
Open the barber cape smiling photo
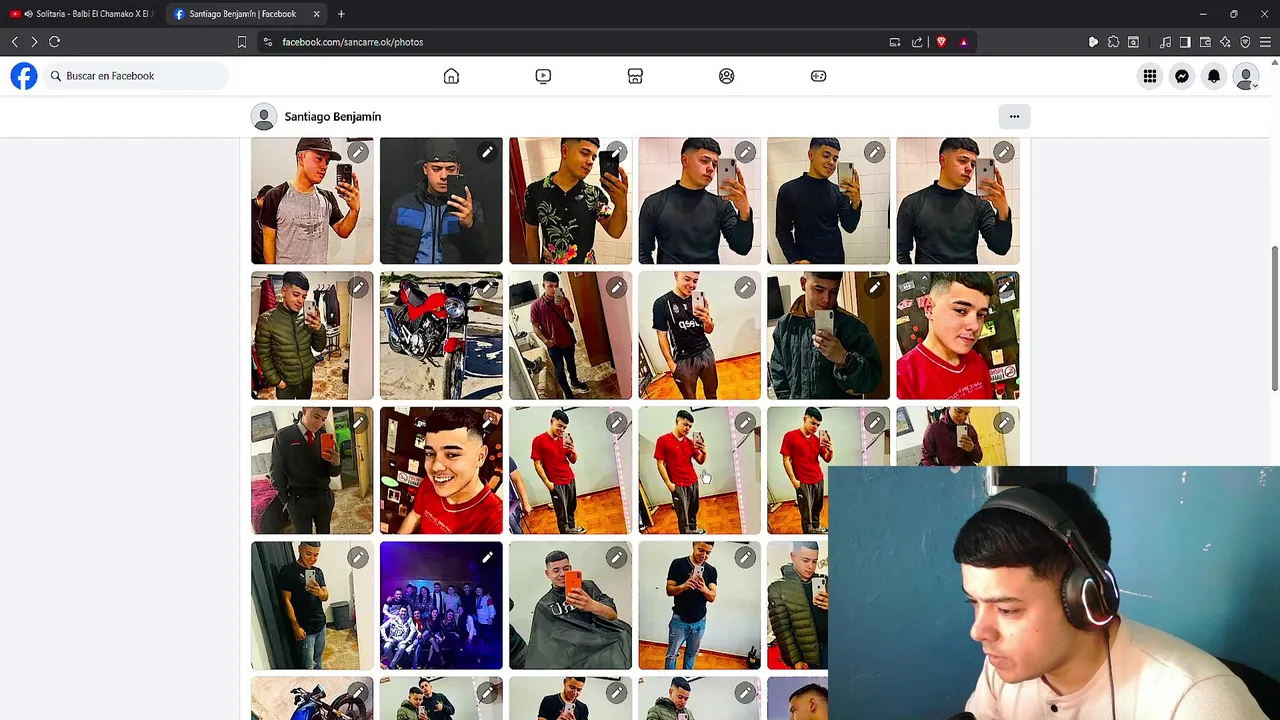pos(570,606)
